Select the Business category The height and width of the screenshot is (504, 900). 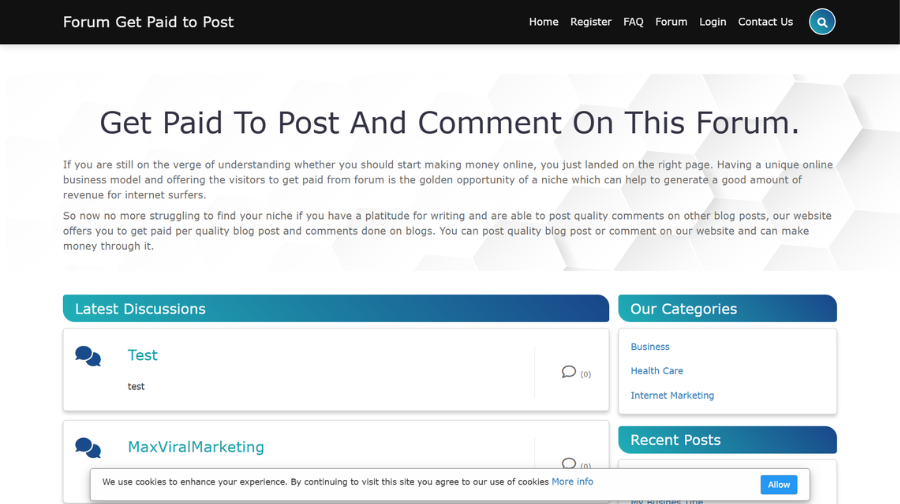(650, 347)
